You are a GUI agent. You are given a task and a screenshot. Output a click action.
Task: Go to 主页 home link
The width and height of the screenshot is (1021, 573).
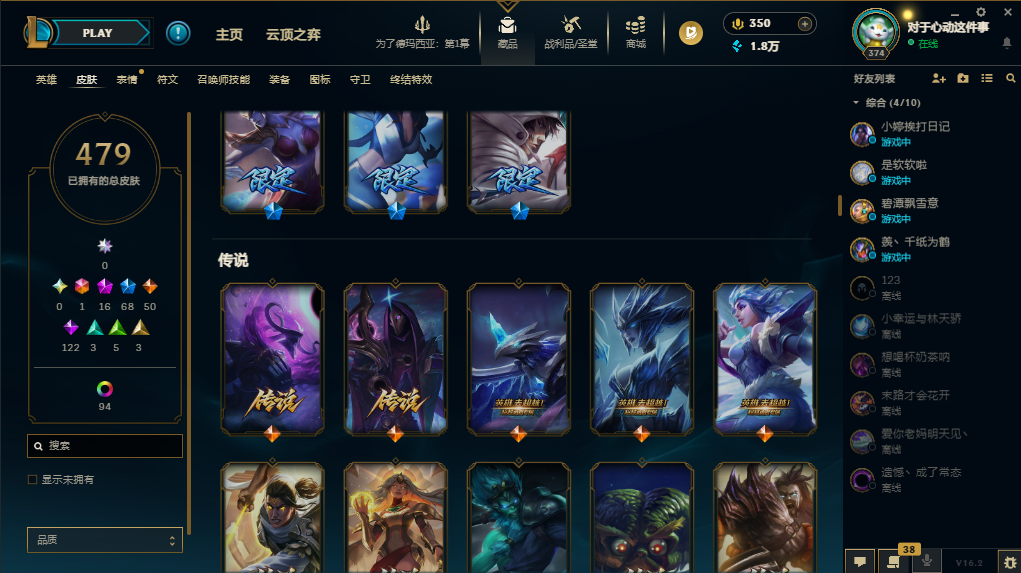229,35
